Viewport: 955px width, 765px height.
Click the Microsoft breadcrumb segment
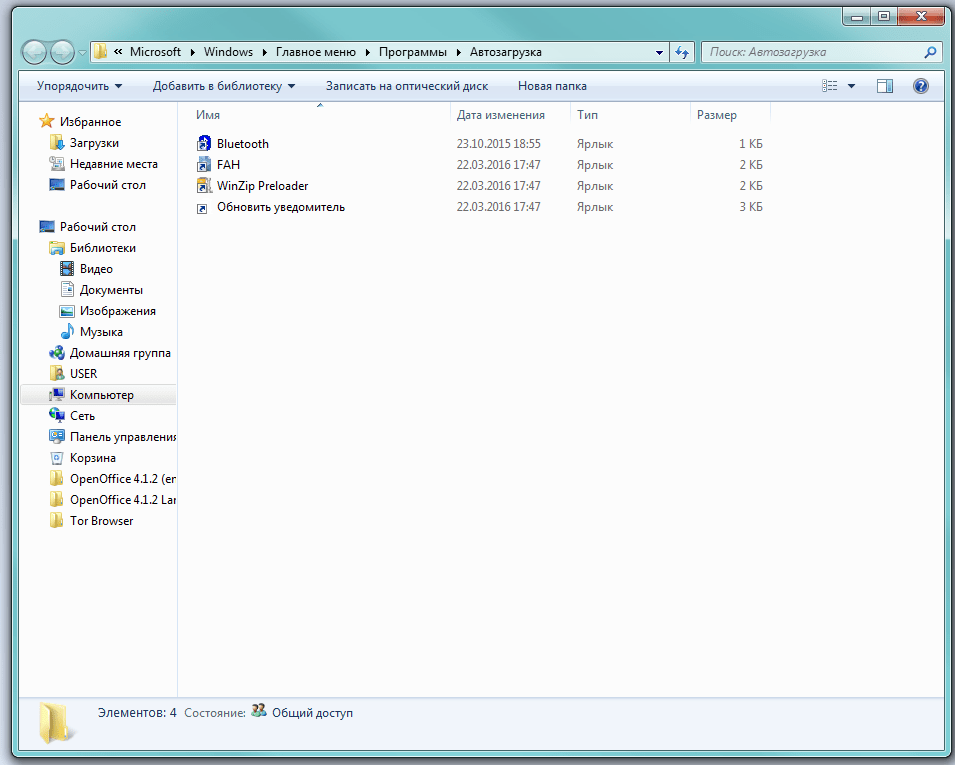155,52
